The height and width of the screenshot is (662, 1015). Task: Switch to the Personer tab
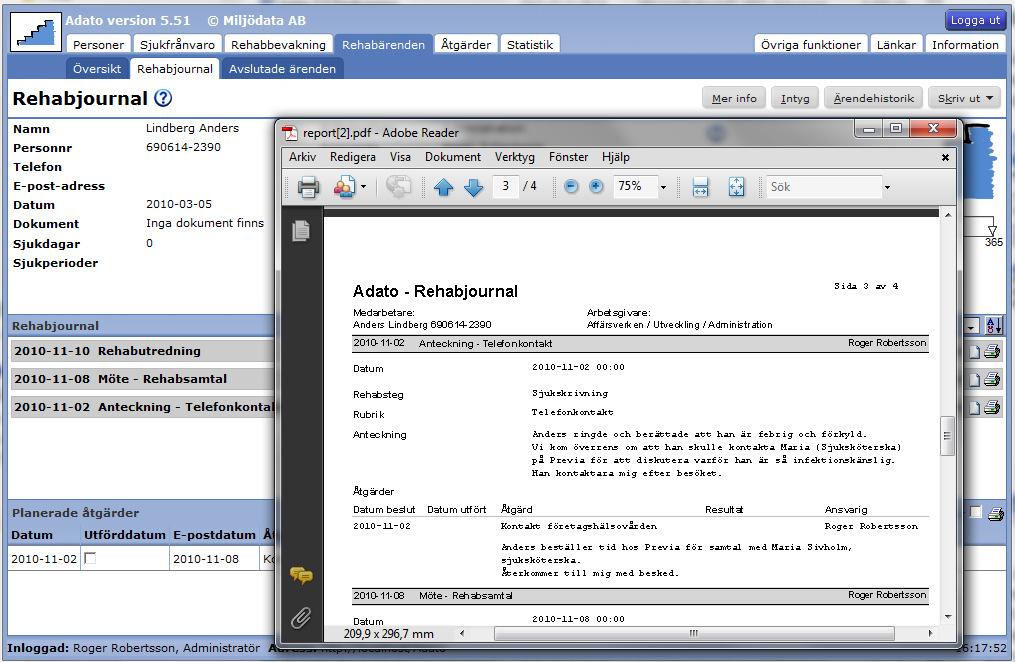[98, 45]
